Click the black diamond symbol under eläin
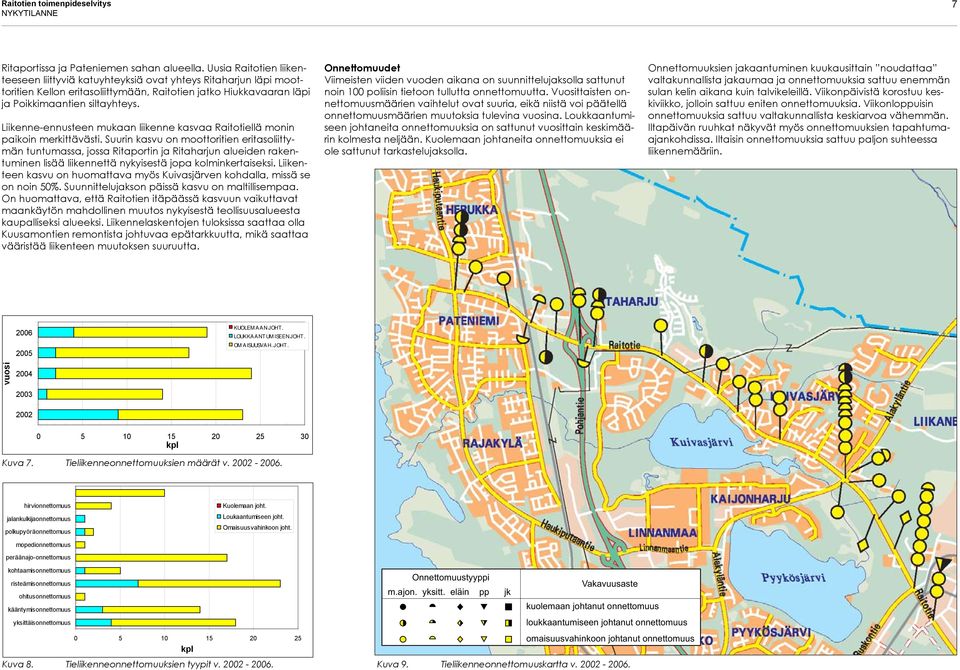The height and width of the screenshot is (670, 960). click(x=460, y=607)
